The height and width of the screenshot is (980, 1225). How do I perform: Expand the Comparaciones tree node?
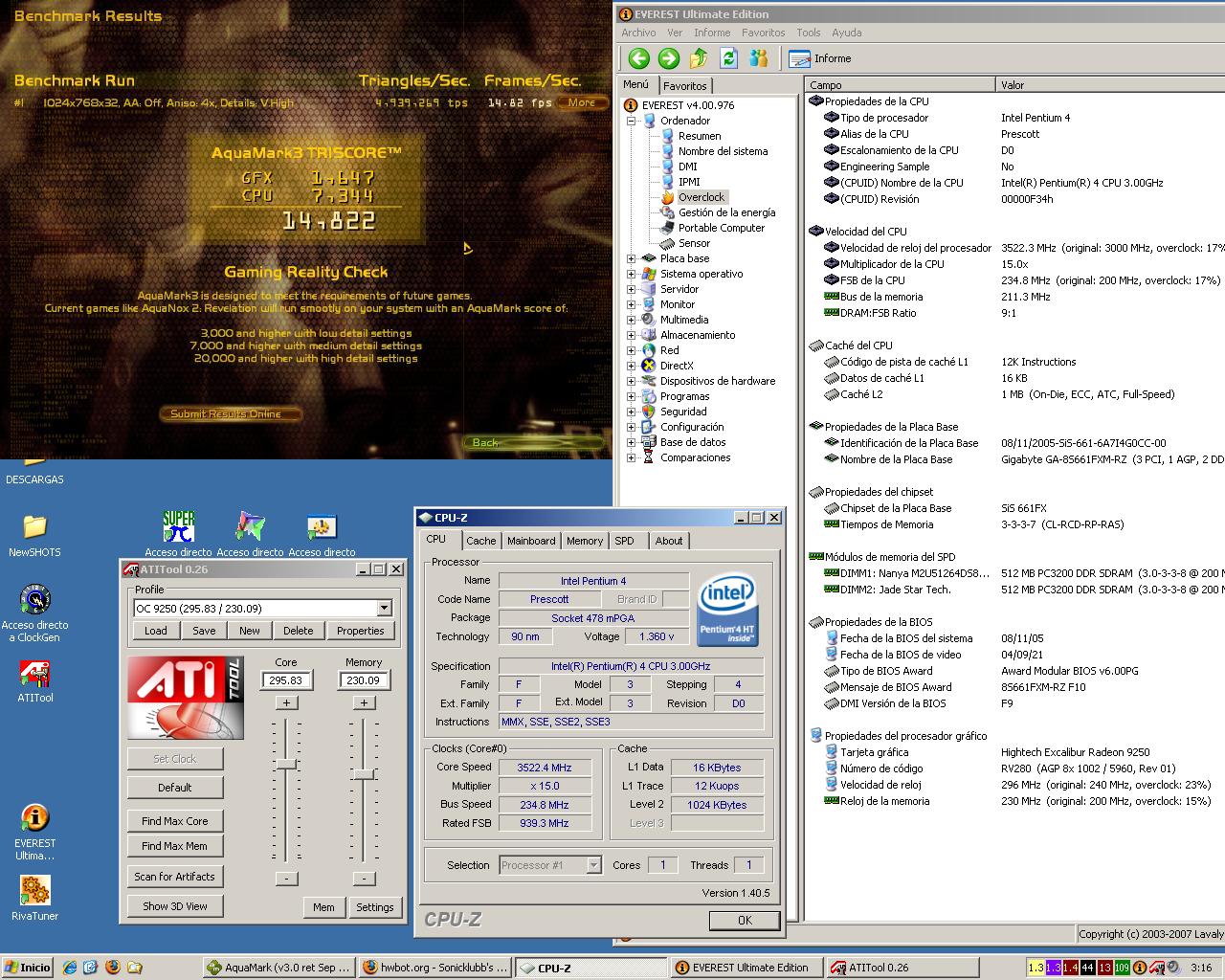point(631,457)
